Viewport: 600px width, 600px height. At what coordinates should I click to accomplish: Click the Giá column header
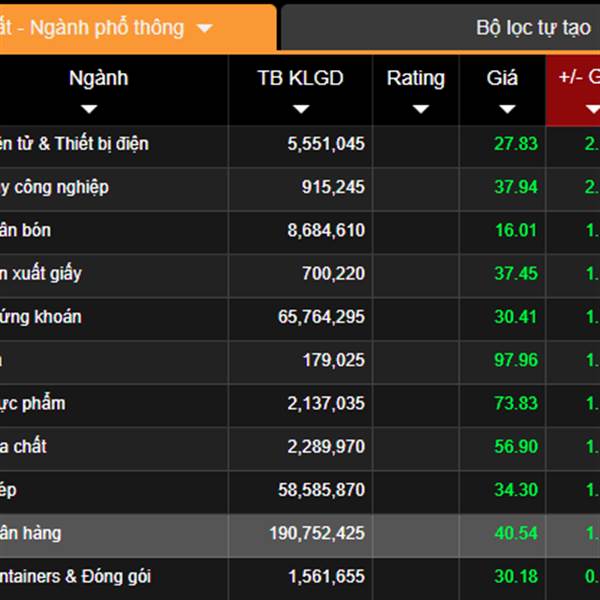coord(502,79)
